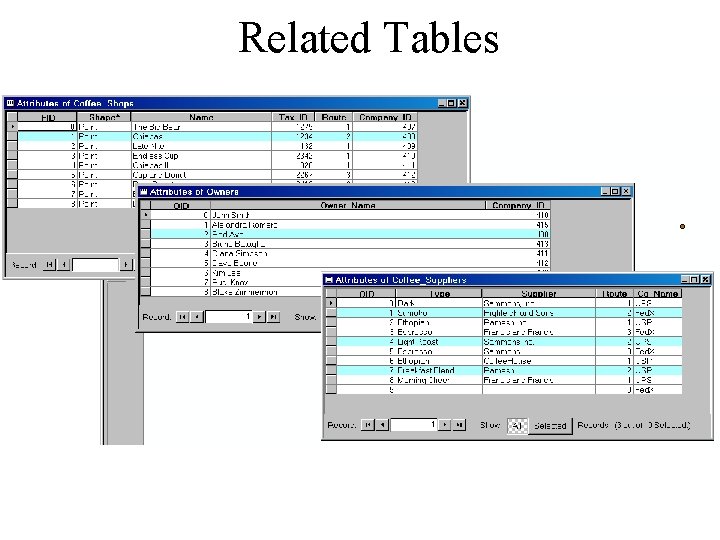Click the record number field in Coffee_Shops window

[x=95, y=264]
